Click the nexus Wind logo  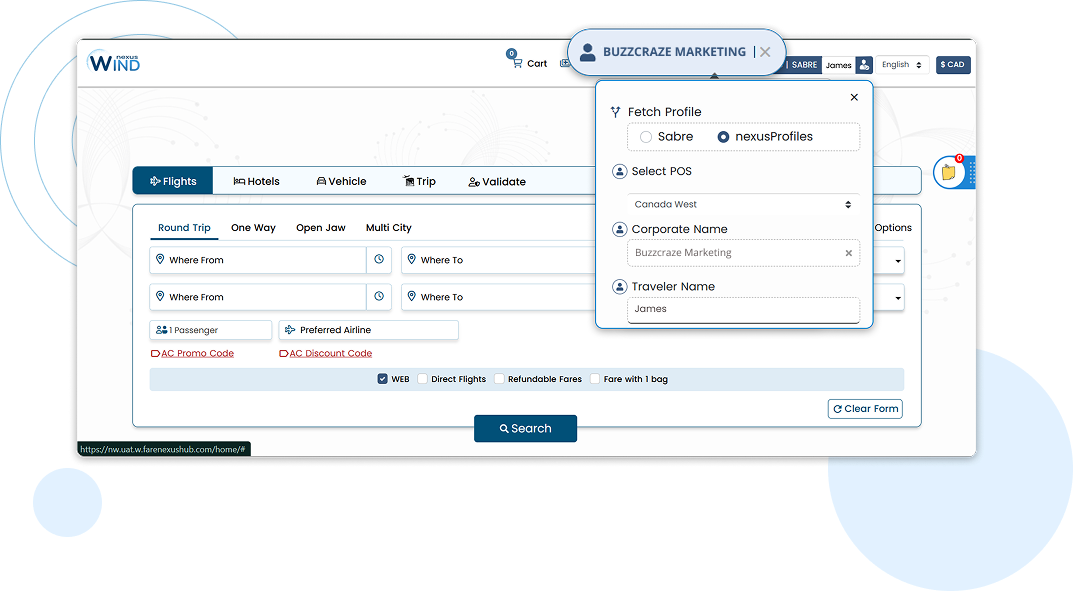tap(114, 62)
